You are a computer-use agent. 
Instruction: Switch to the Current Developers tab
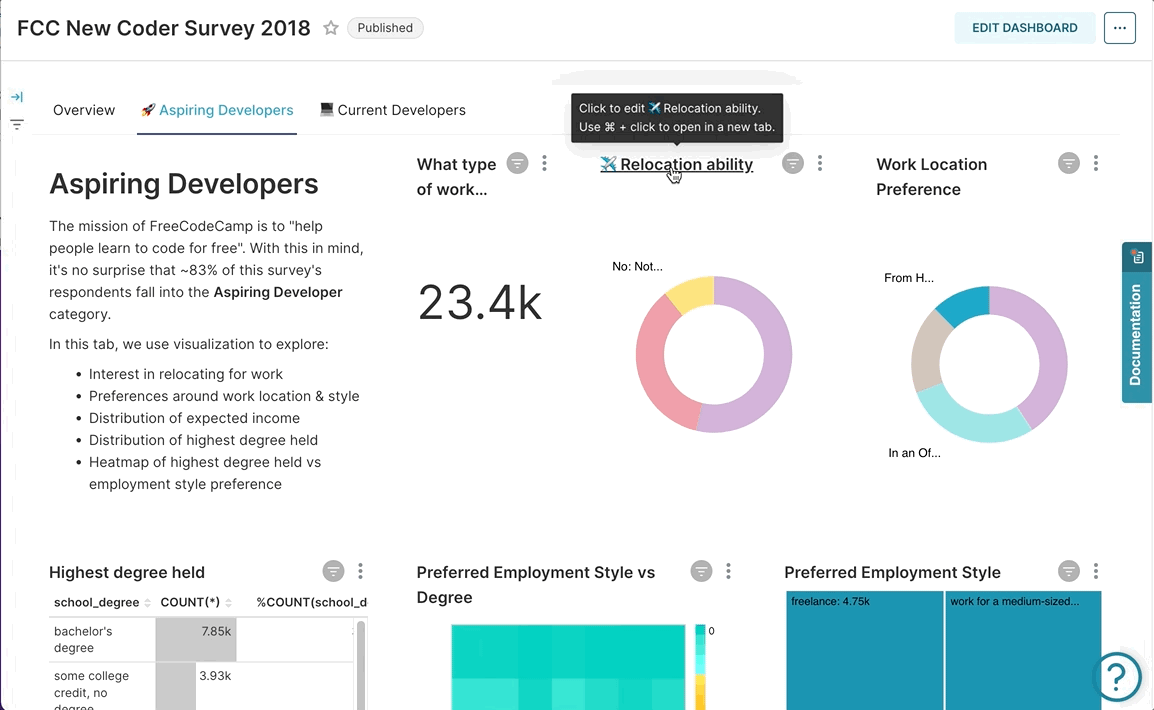[392, 110]
